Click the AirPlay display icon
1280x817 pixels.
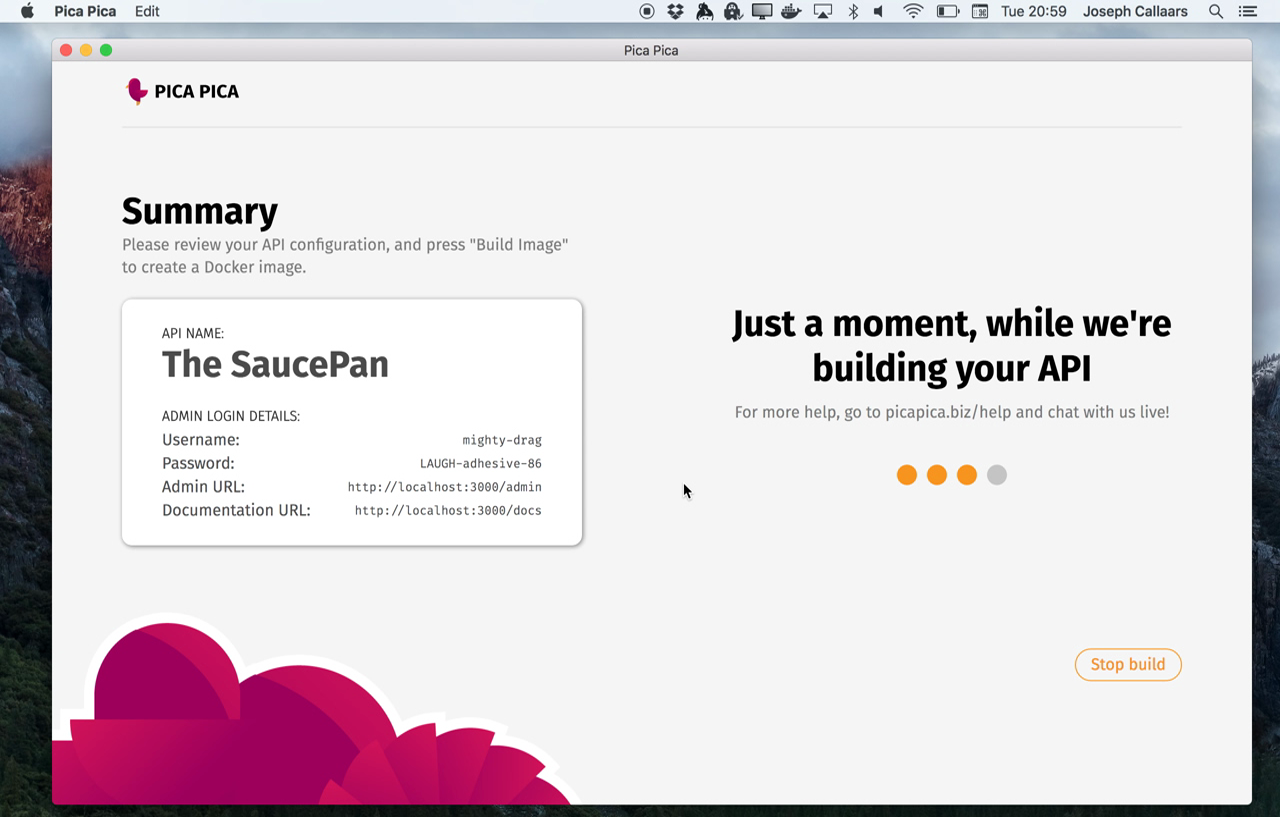(823, 12)
